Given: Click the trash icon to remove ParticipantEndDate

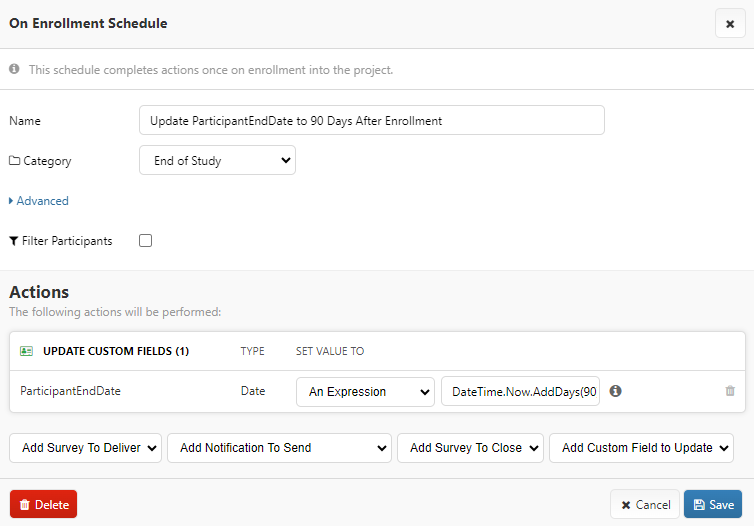Looking at the screenshot, I should 730,391.
